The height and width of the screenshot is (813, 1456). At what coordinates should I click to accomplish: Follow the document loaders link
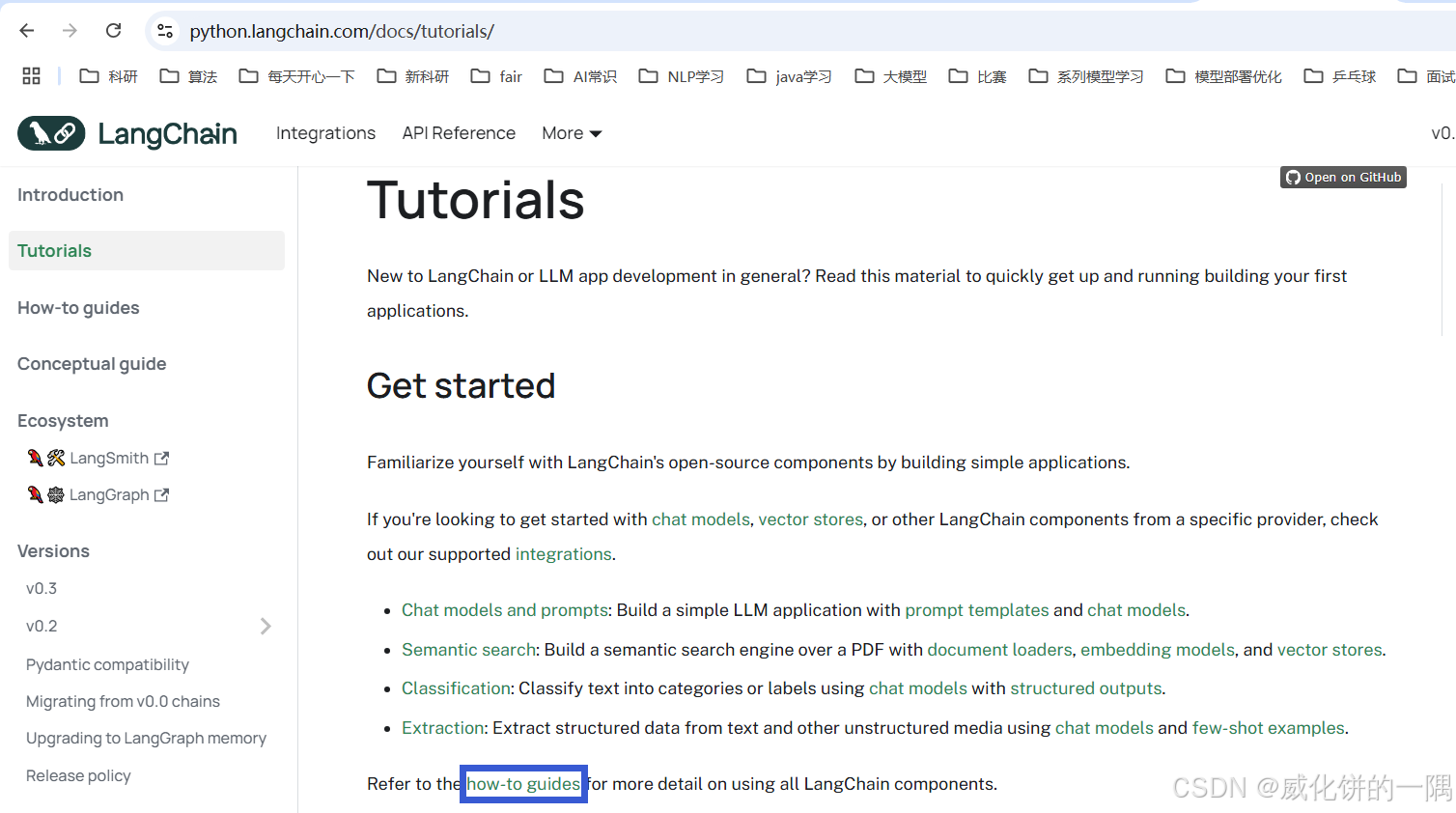pos(999,650)
